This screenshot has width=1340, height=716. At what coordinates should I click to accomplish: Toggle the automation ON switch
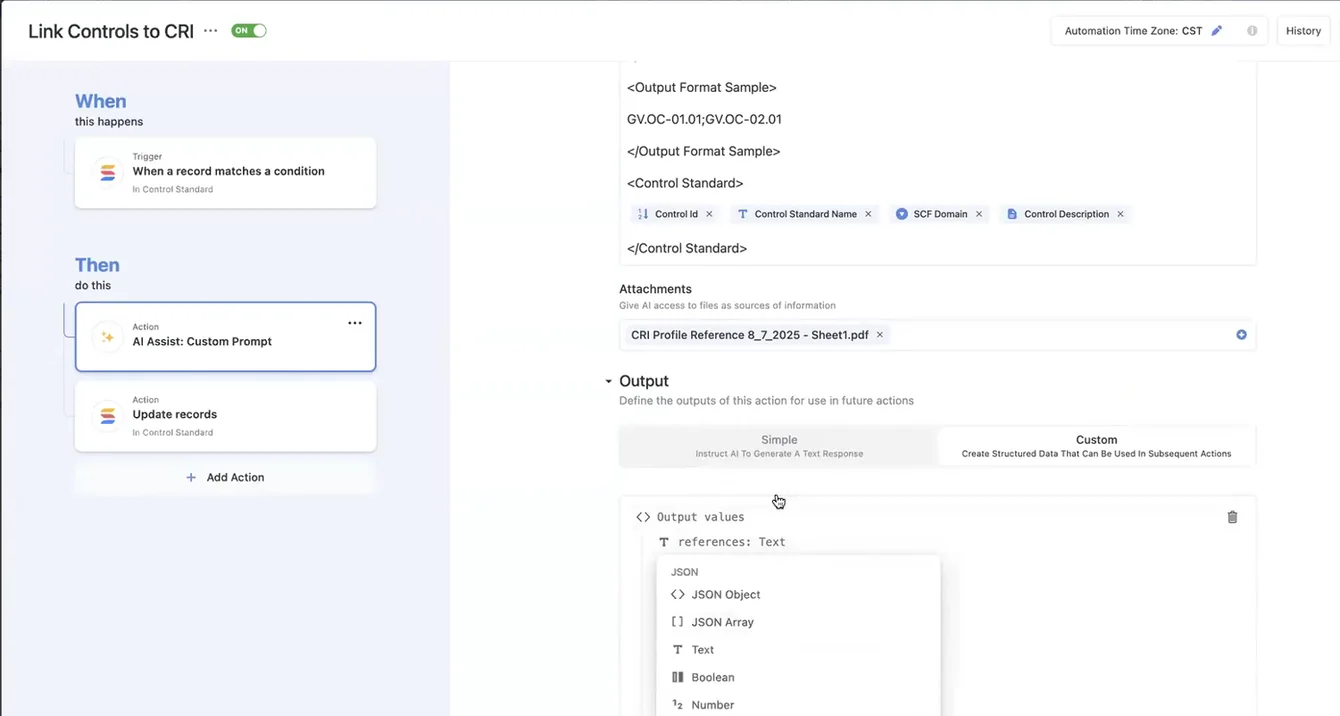[x=249, y=31]
